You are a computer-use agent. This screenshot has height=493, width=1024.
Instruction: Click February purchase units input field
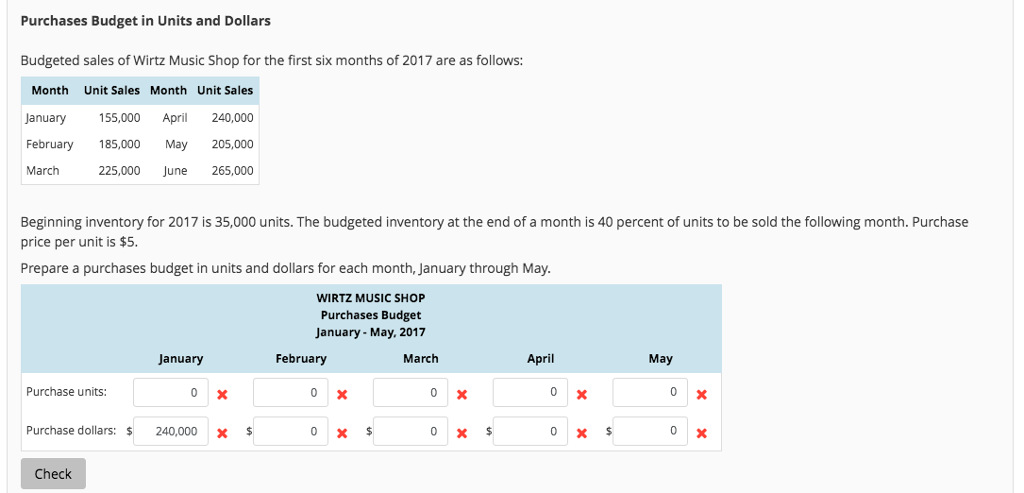[x=291, y=393]
